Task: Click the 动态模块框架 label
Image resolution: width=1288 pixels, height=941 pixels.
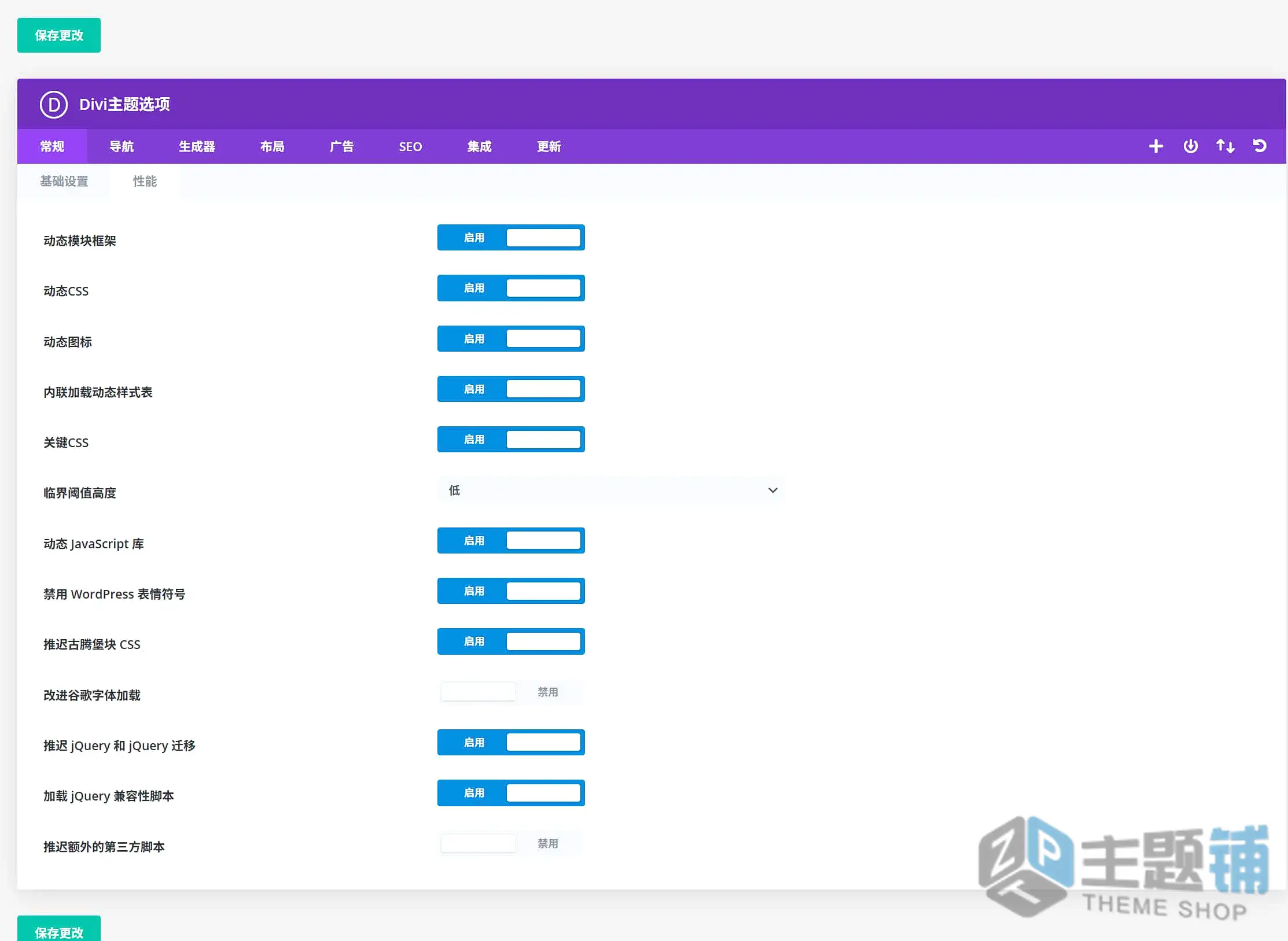Action: click(x=80, y=241)
